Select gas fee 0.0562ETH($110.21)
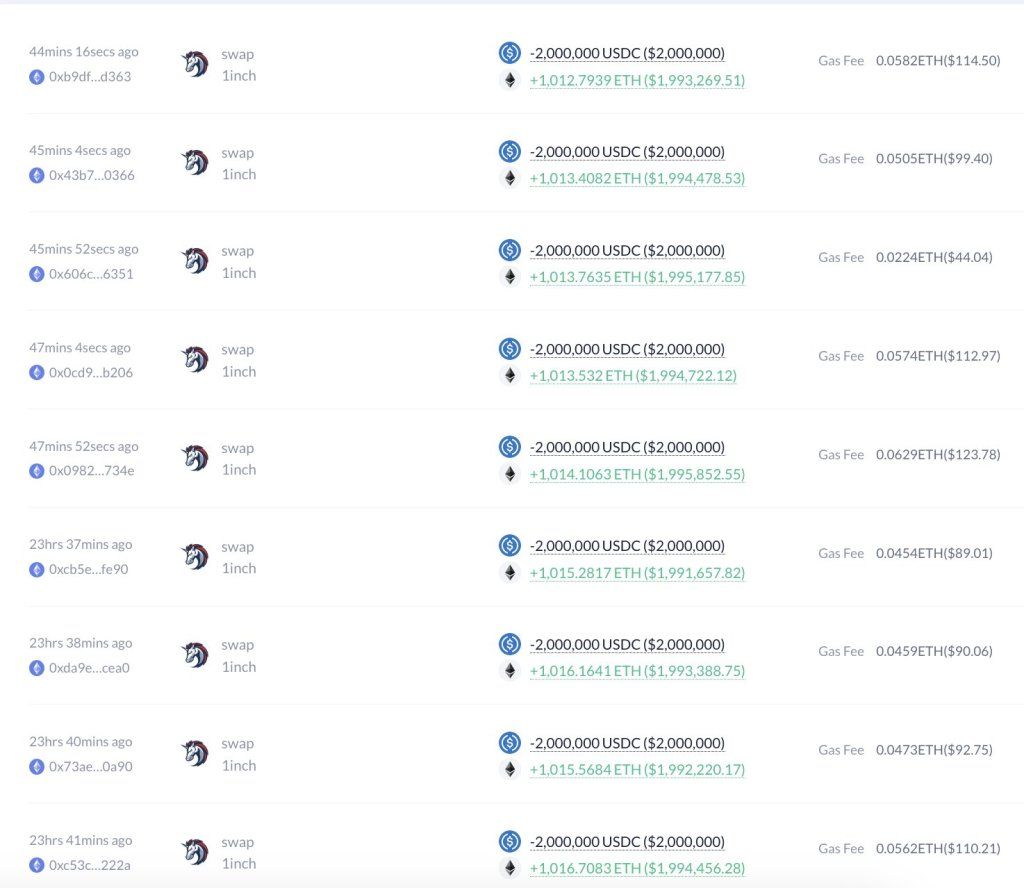 (938, 848)
